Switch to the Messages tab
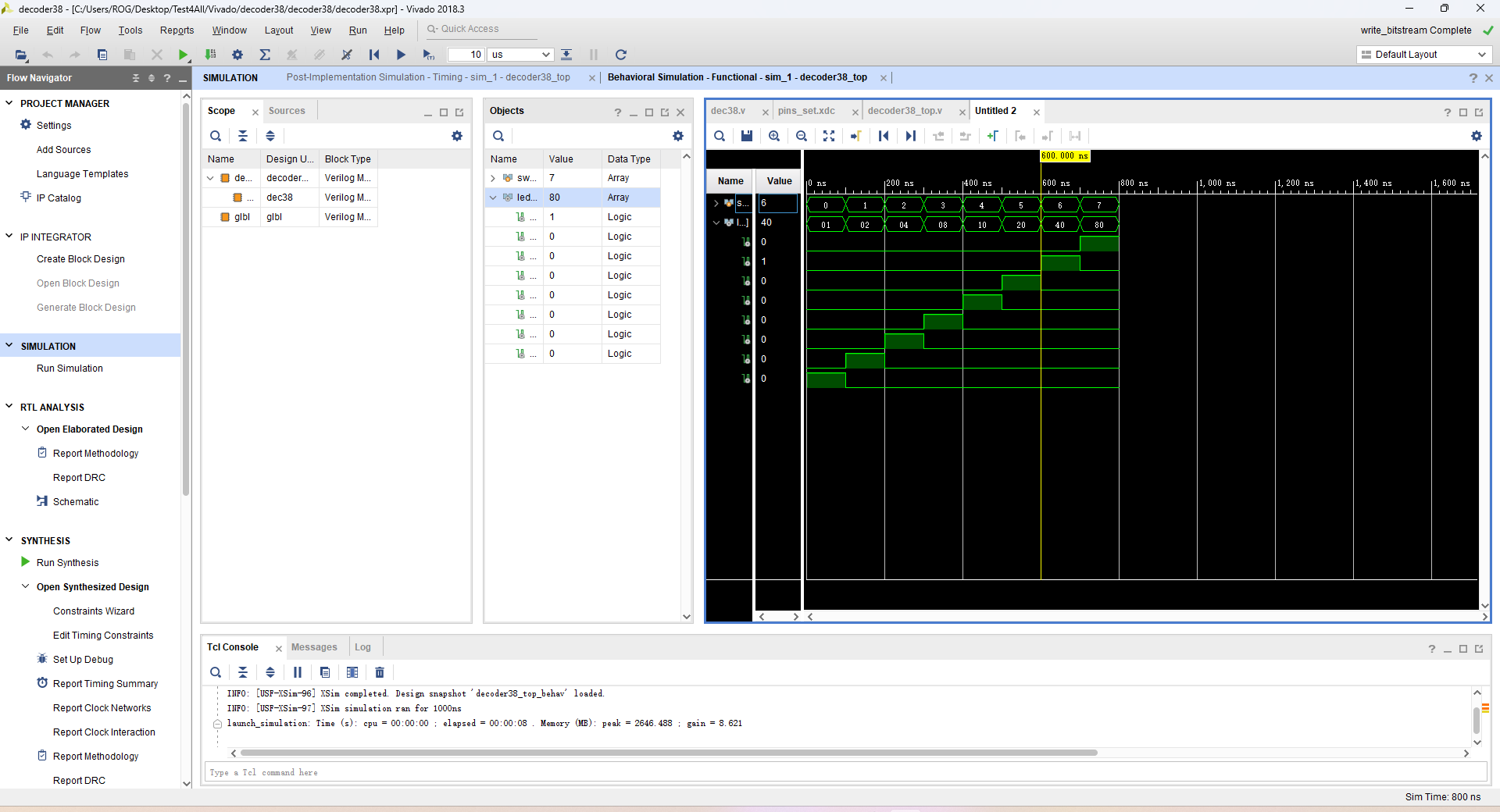Screen dimensions: 1500x812 click(x=314, y=647)
